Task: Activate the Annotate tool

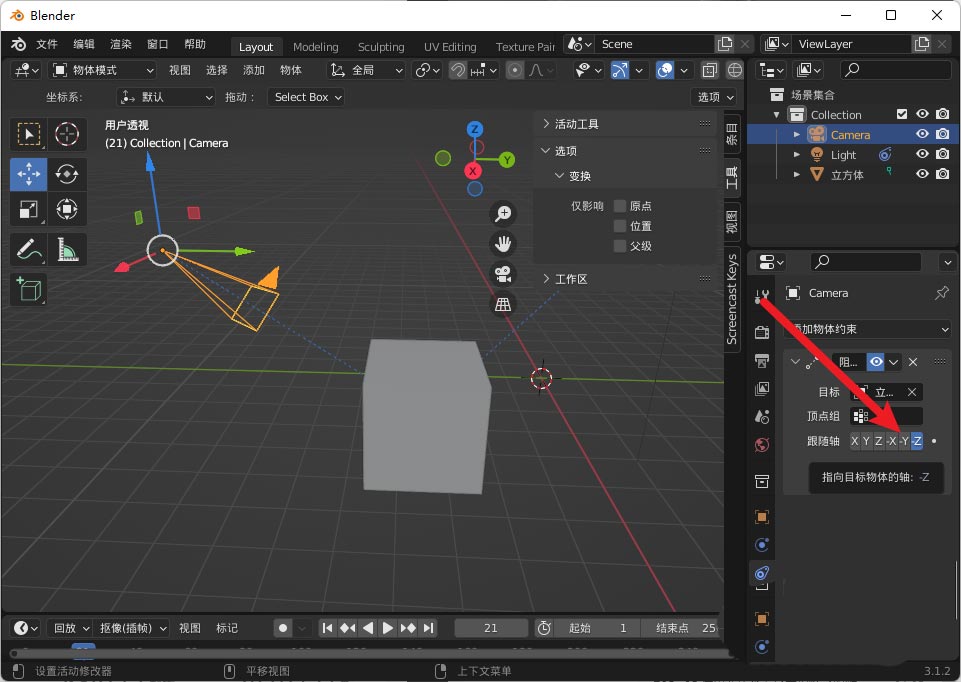Action: (28, 249)
